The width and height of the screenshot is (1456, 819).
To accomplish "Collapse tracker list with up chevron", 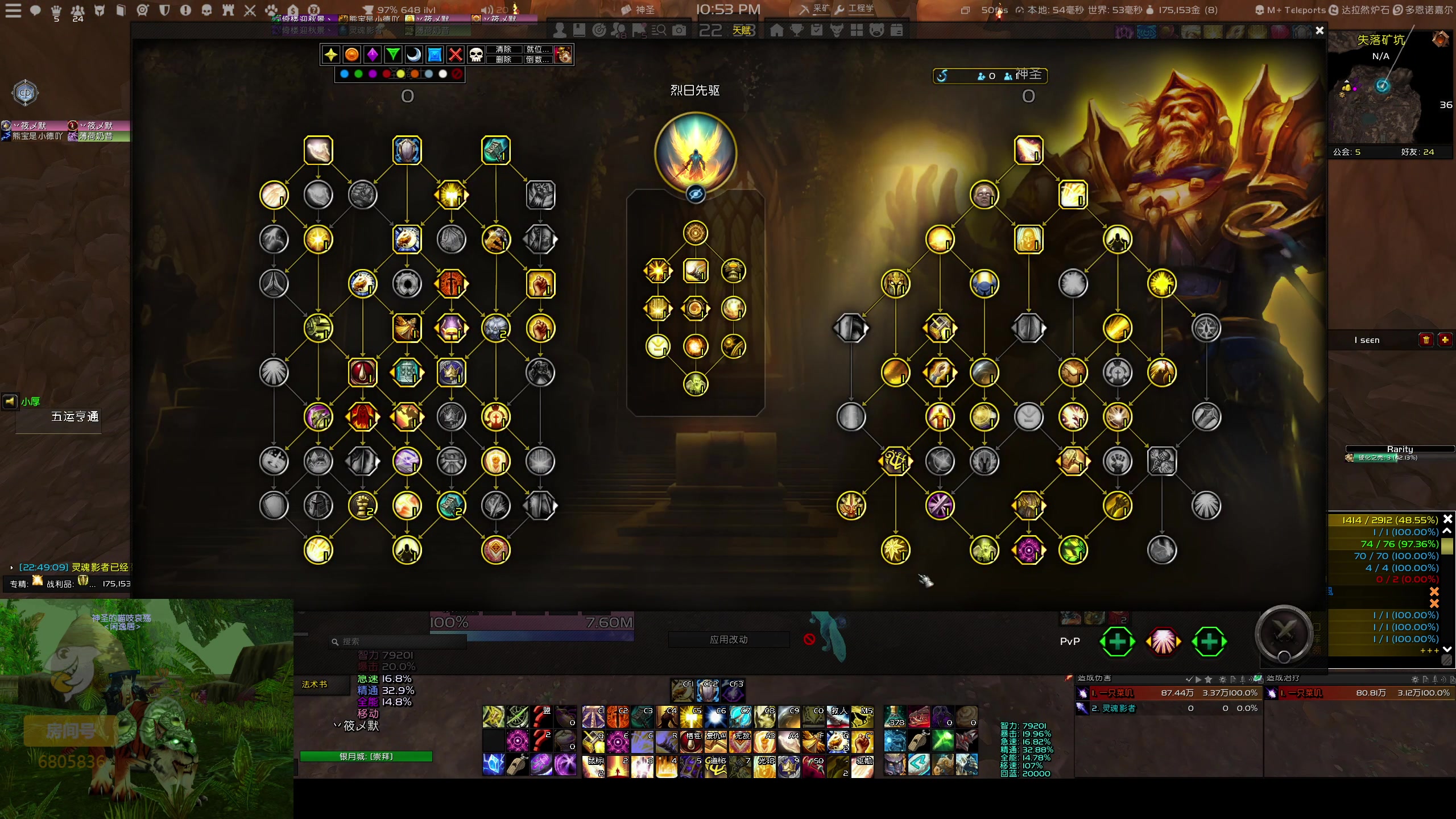I will click(x=1447, y=531).
